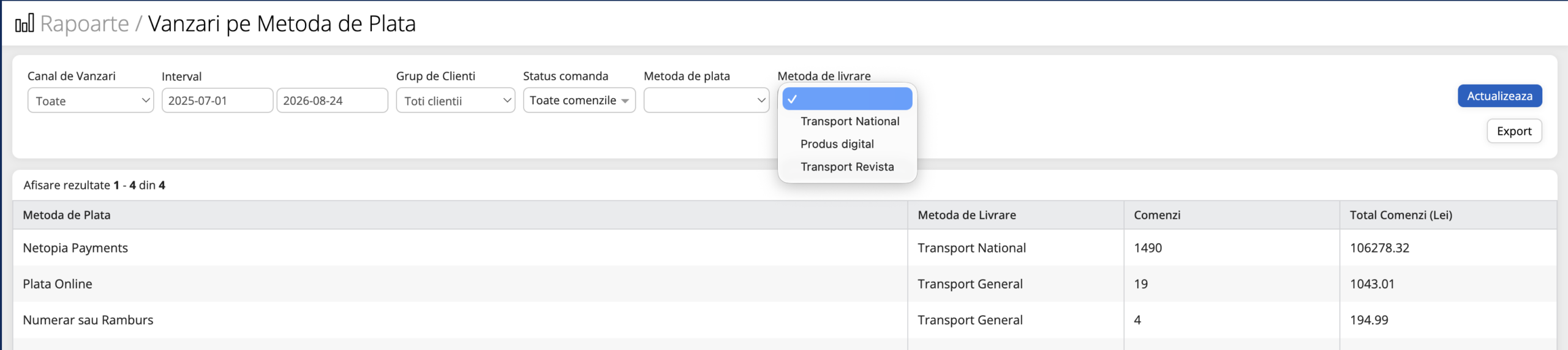
Task: Choose Transport Revista delivery option
Action: [847, 167]
